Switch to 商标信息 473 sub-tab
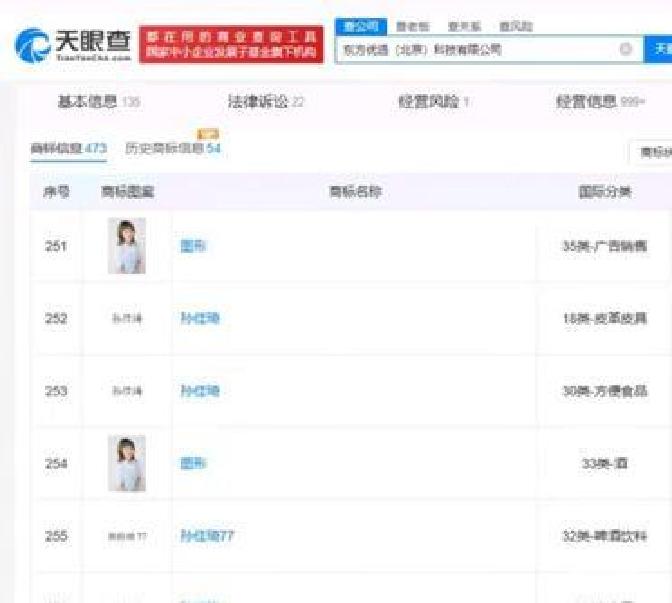Screen dimensions: 672x603 coord(69,148)
